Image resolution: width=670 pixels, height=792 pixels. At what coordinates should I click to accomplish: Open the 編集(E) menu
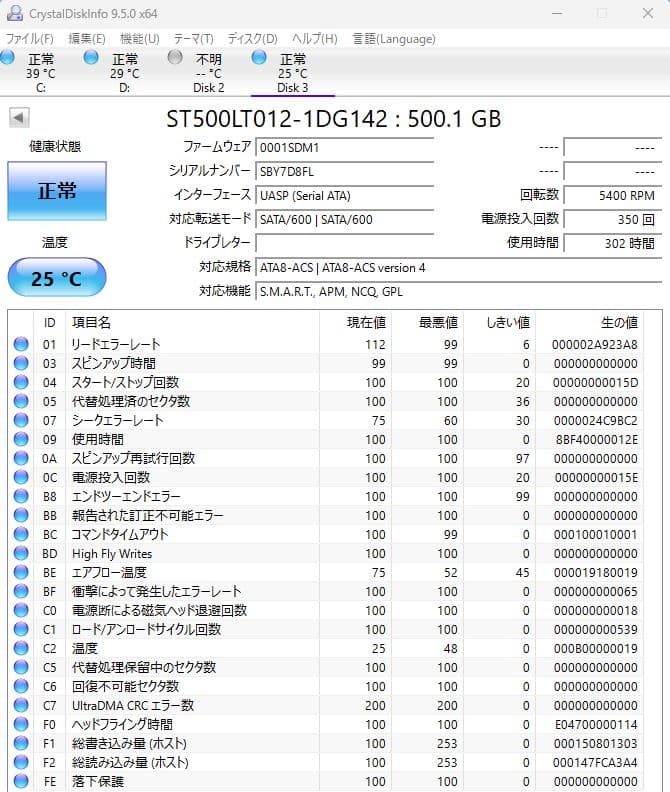[86, 39]
